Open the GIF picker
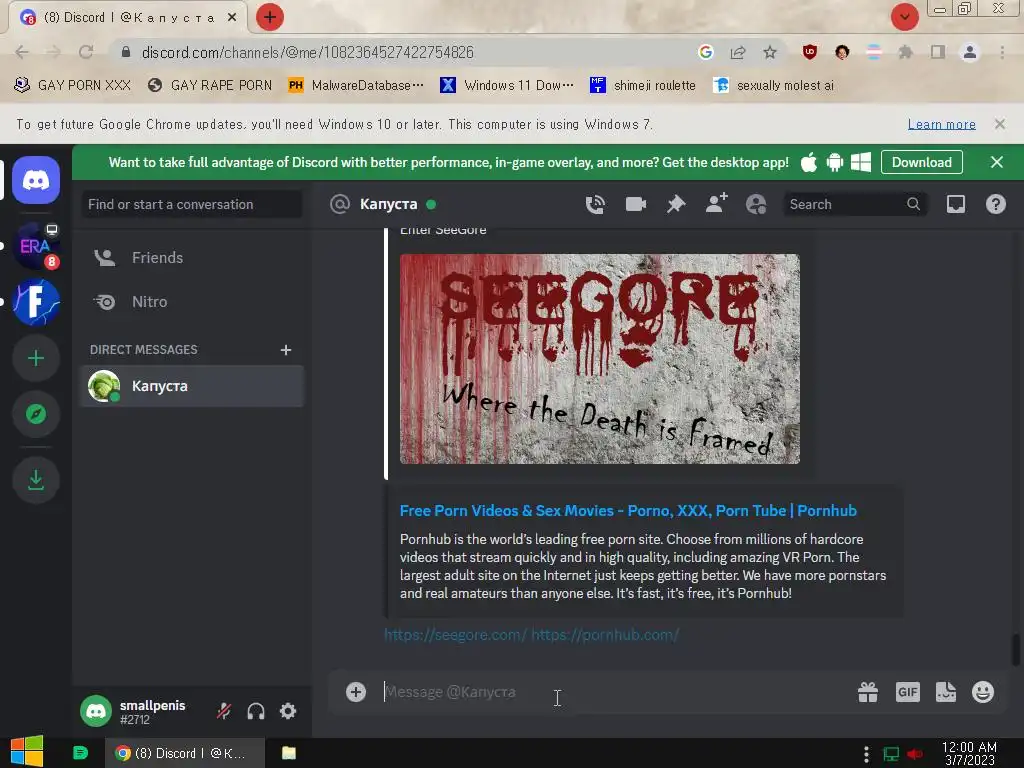 click(908, 692)
